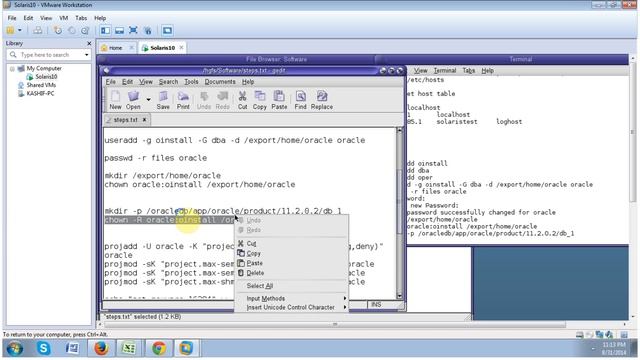The width and height of the screenshot is (640, 360).
Task: Open gedit Edit menu
Action: 127,82
